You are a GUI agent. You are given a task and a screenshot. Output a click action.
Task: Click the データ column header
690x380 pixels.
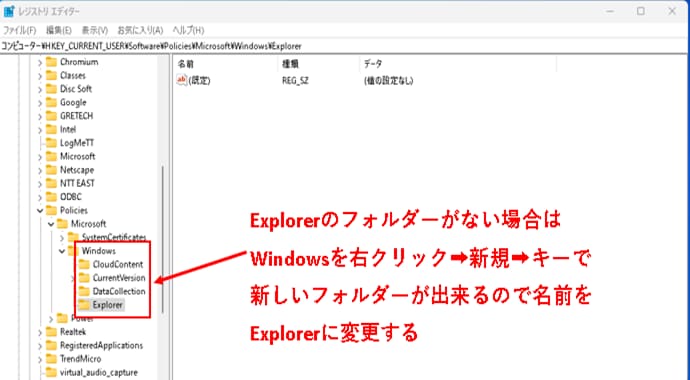point(458,64)
